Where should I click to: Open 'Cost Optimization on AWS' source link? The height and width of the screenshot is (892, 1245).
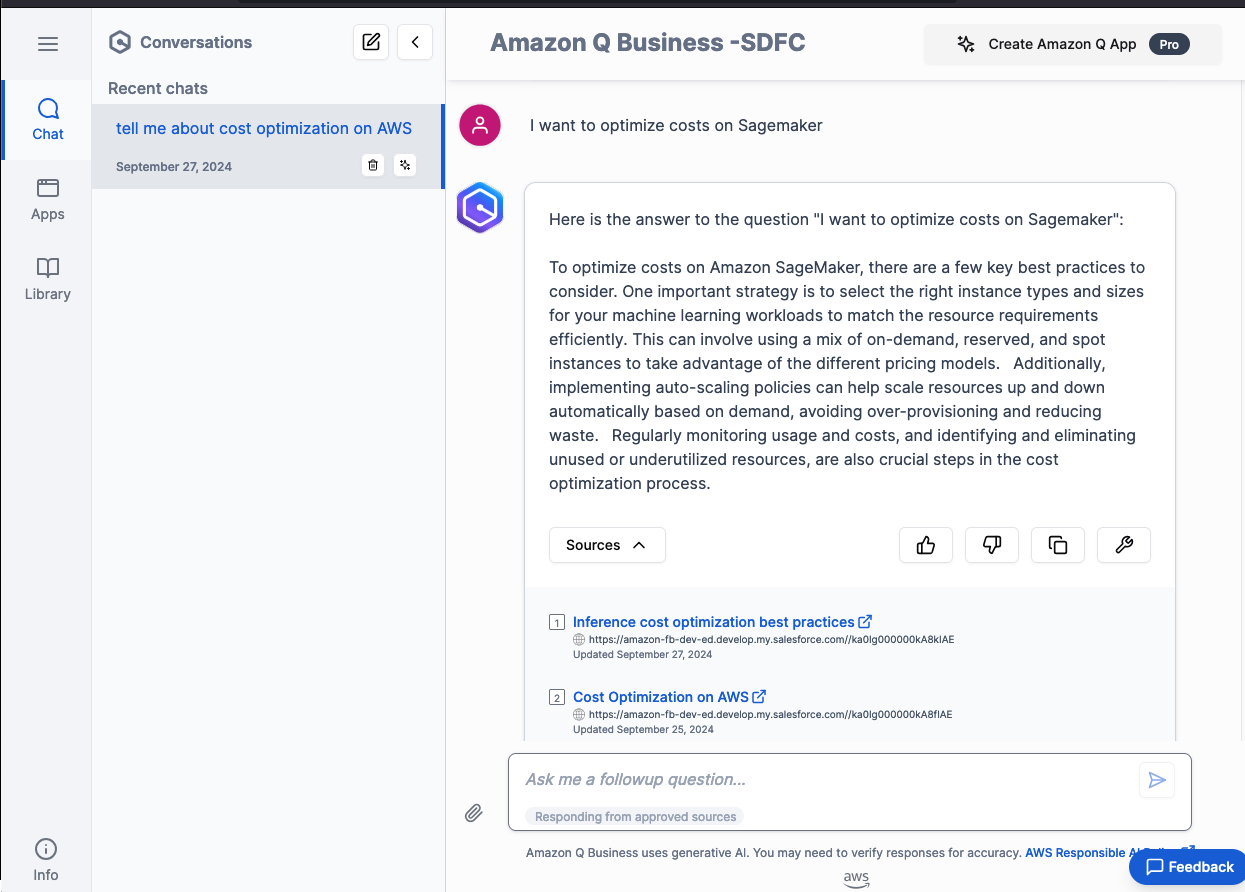669,697
